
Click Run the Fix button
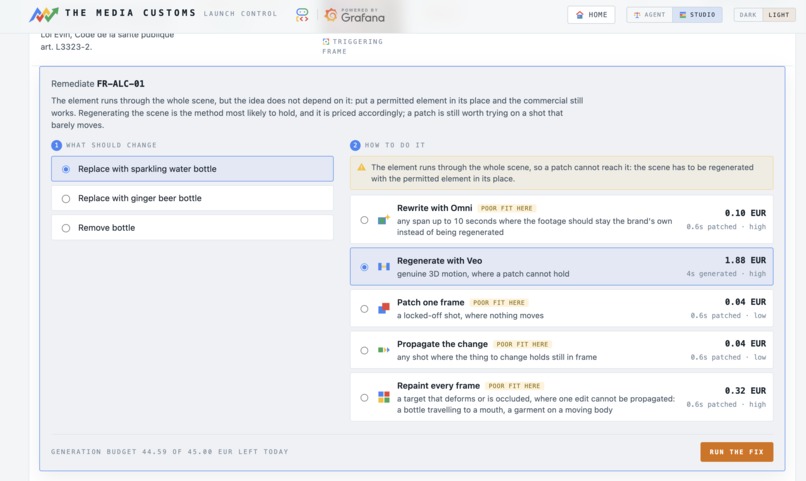click(x=737, y=452)
